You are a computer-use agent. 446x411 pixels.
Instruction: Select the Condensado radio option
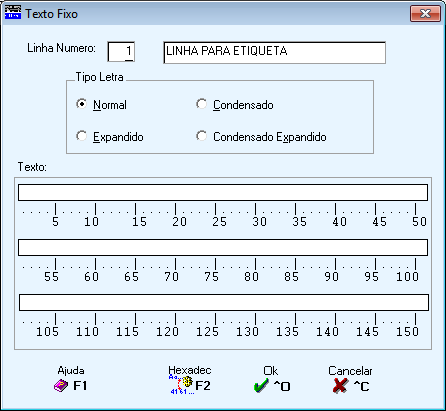pyautogui.click(x=201, y=104)
